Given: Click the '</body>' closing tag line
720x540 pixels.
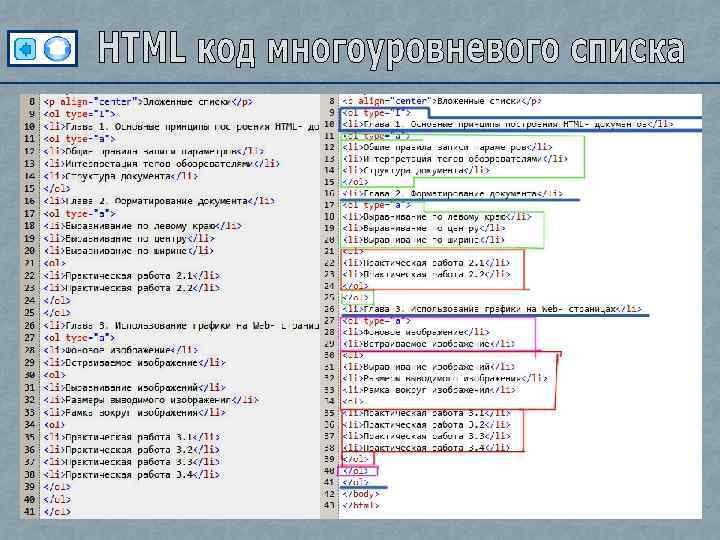Looking at the screenshot, I should pos(360,494).
